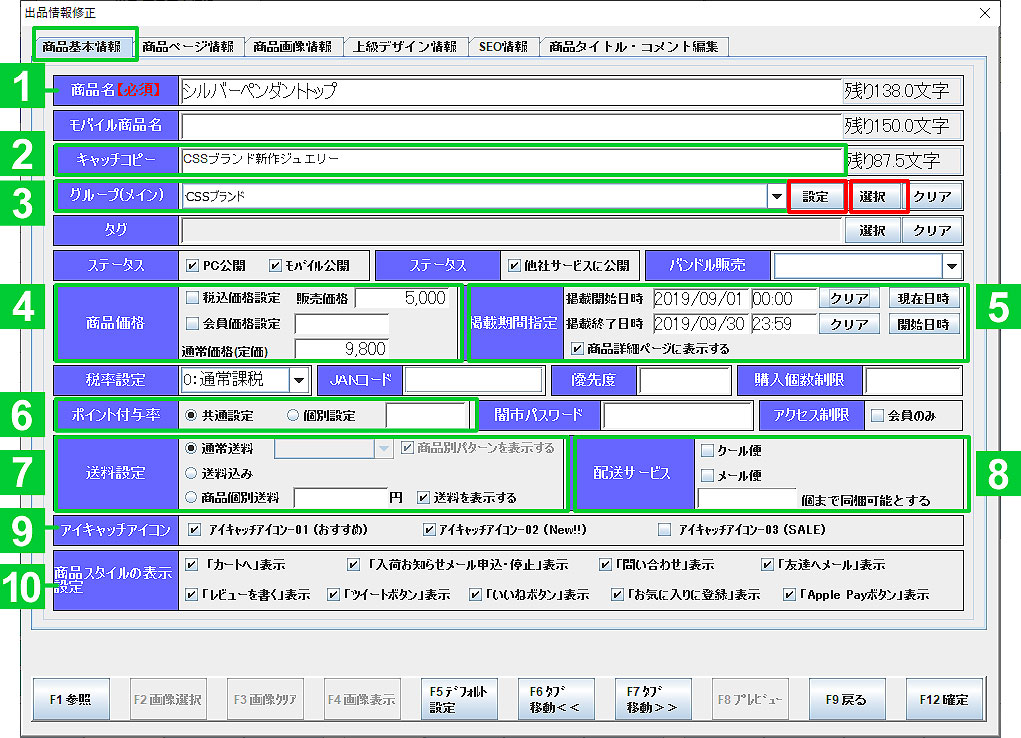Select the 個別設定 radio button
Image resolution: width=1021 pixels, height=738 pixels.
[293, 414]
